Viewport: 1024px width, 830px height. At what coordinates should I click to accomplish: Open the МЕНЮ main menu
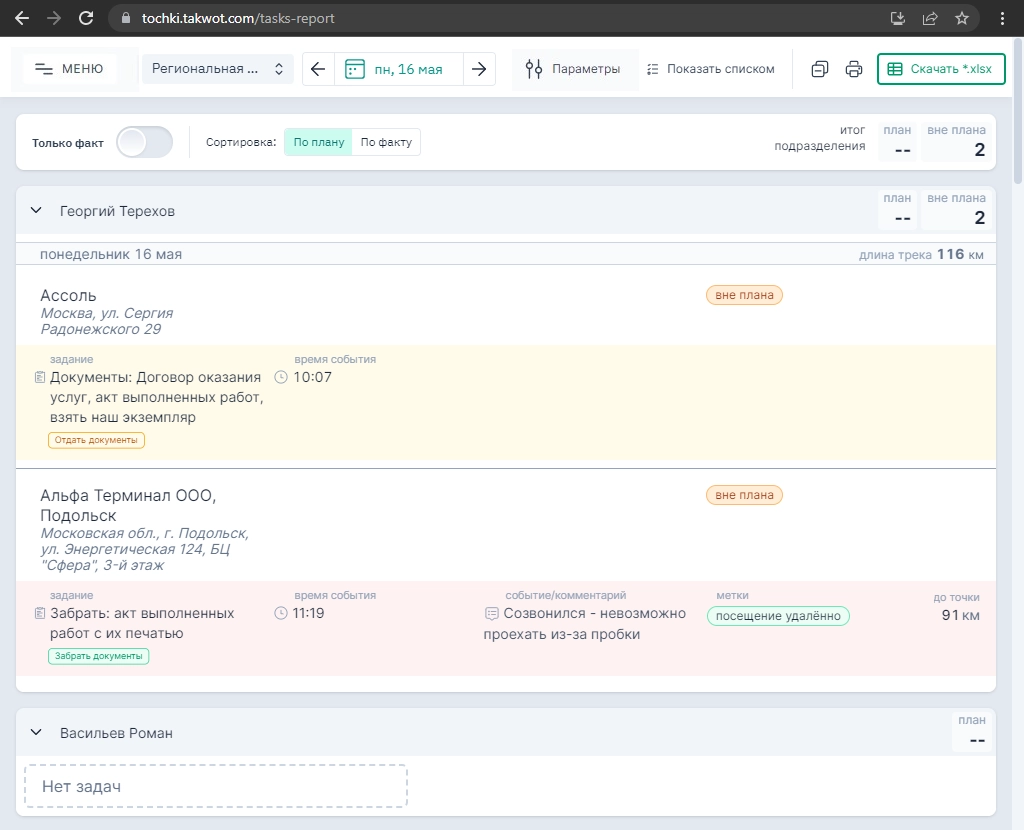69,69
